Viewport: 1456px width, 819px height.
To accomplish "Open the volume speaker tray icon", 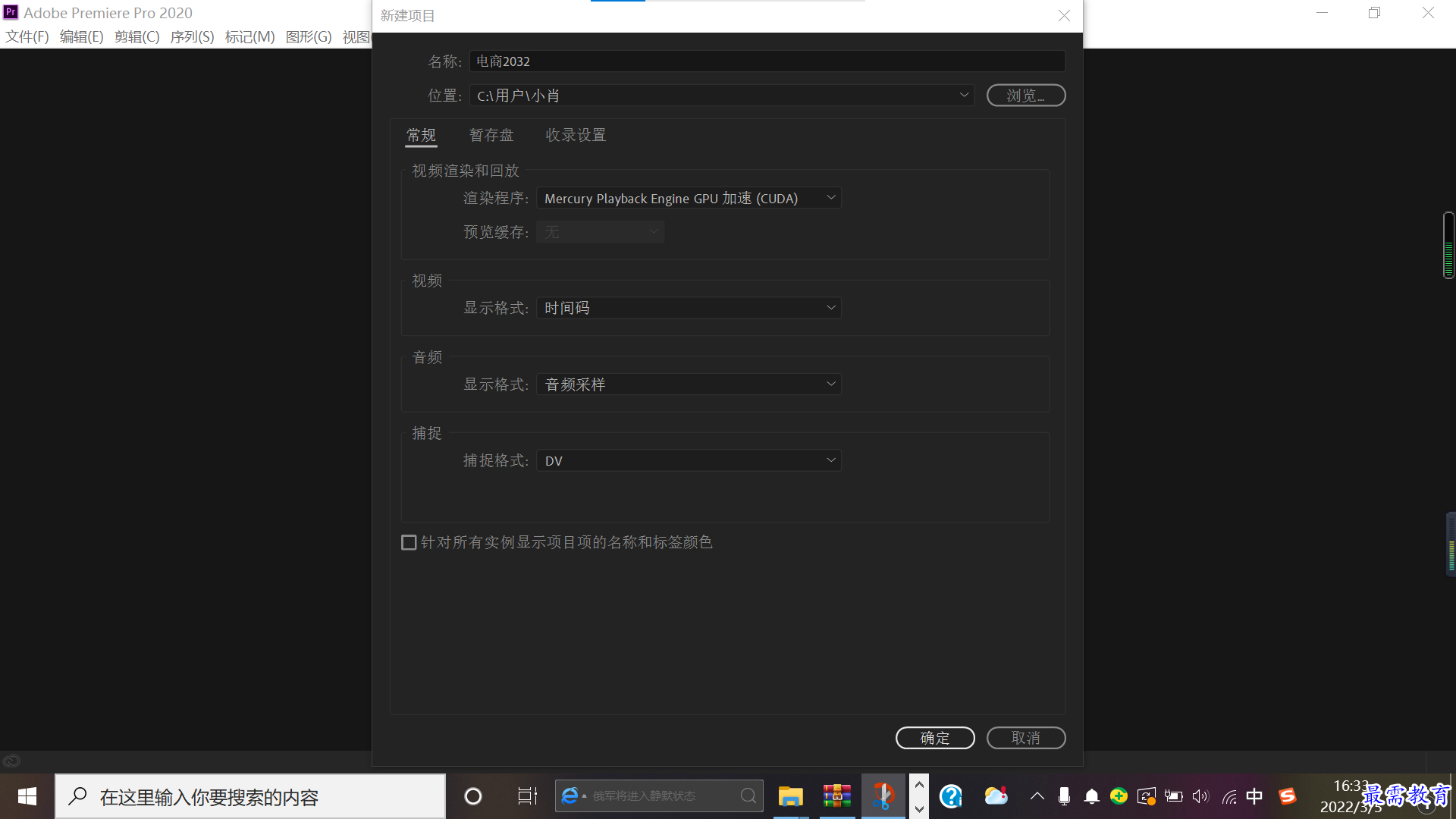I will pos(1200,796).
